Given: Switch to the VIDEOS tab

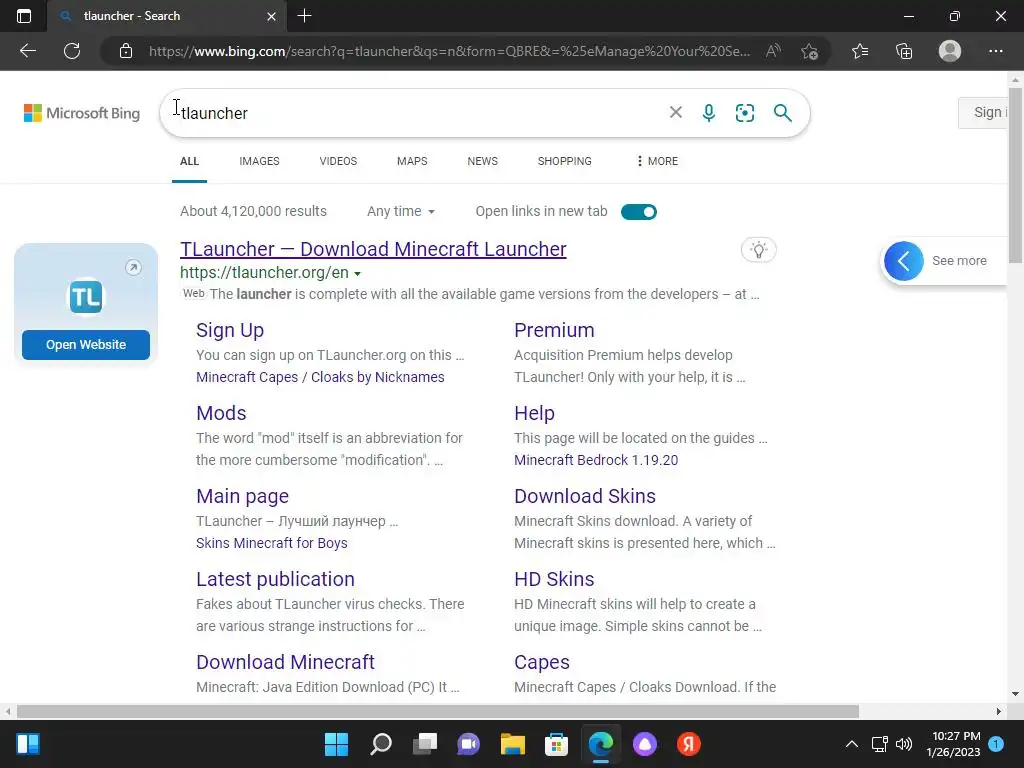Looking at the screenshot, I should click(x=338, y=161).
